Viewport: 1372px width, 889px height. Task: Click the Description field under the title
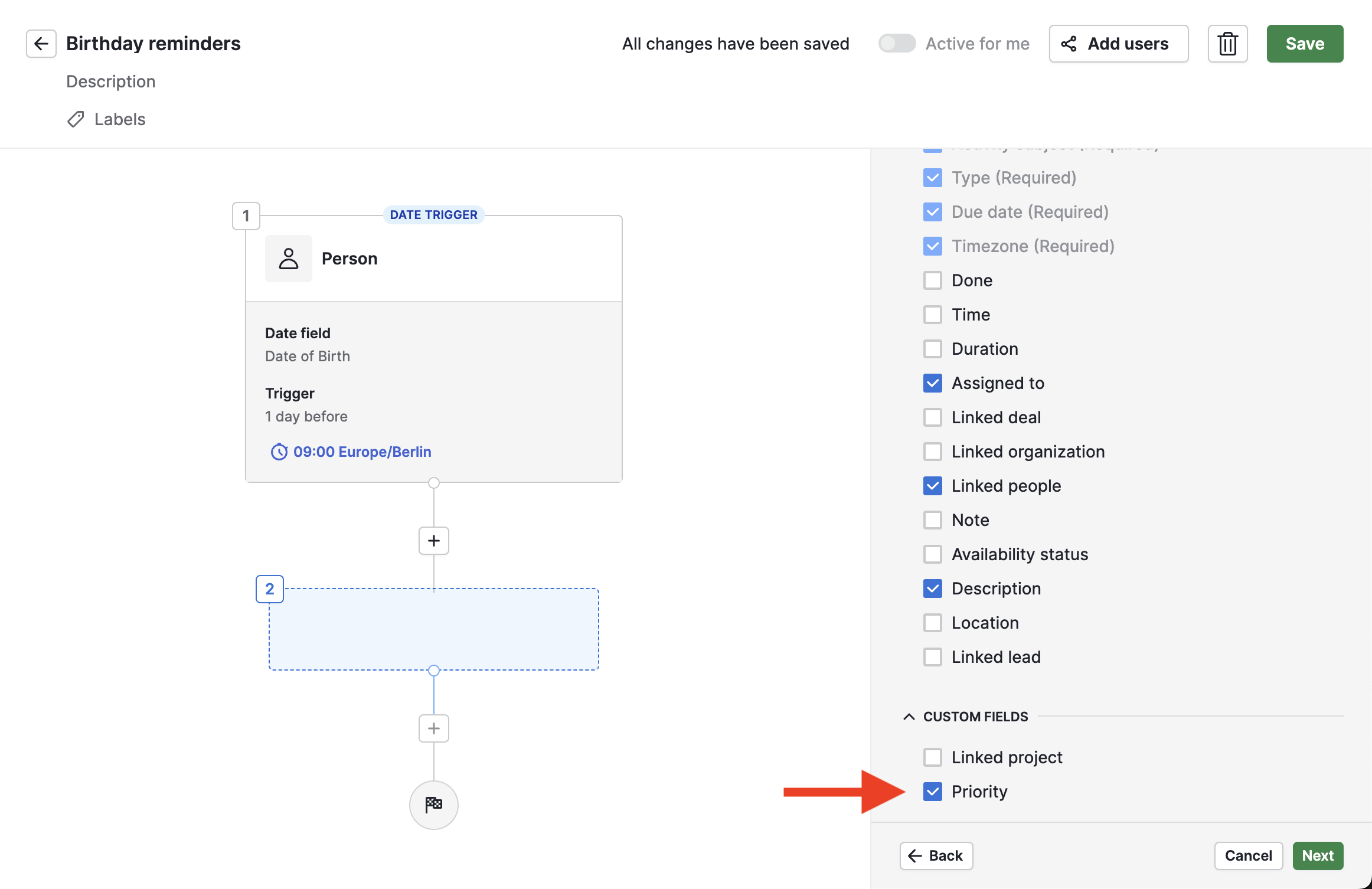click(x=111, y=81)
